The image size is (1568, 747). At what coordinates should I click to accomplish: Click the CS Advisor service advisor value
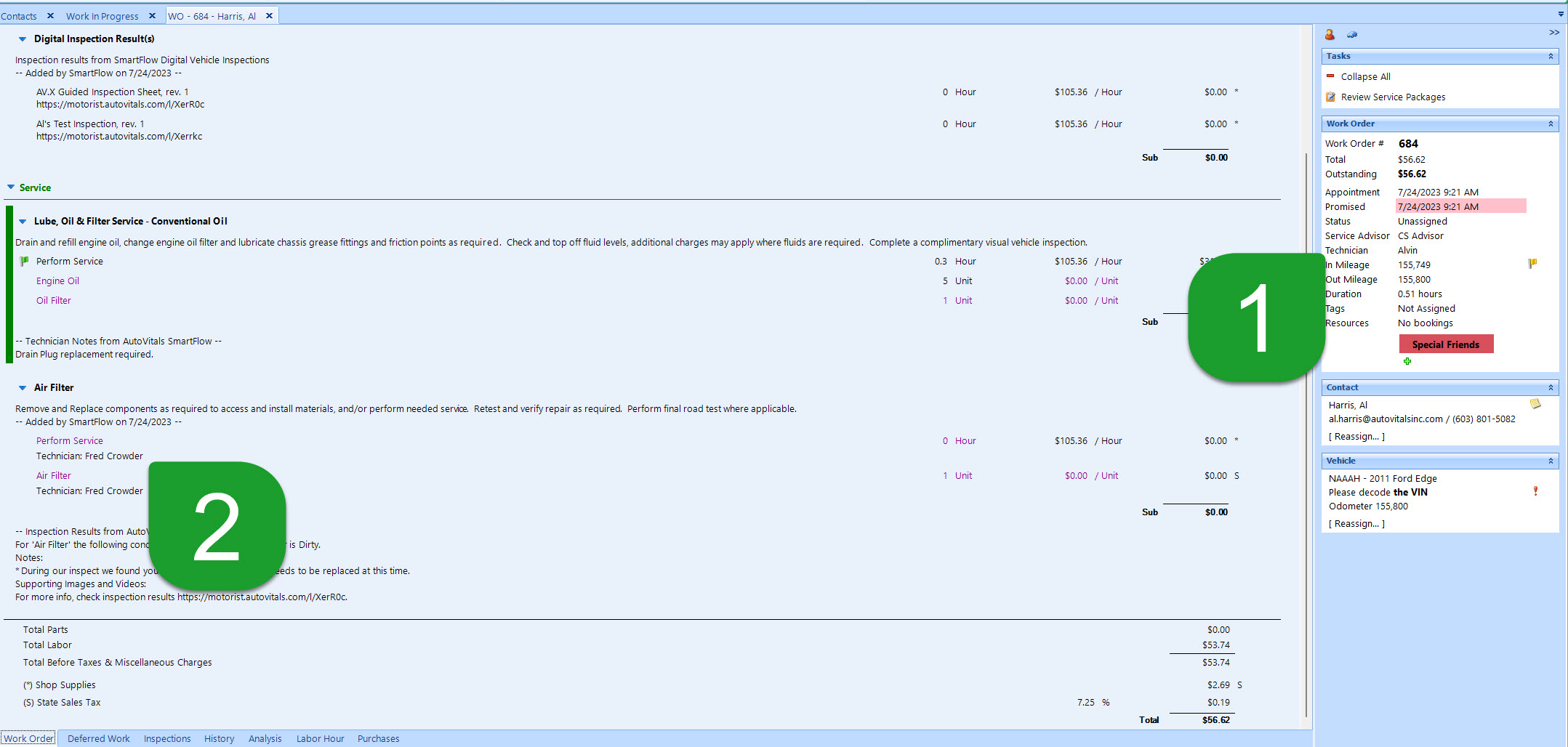tap(1420, 235)
